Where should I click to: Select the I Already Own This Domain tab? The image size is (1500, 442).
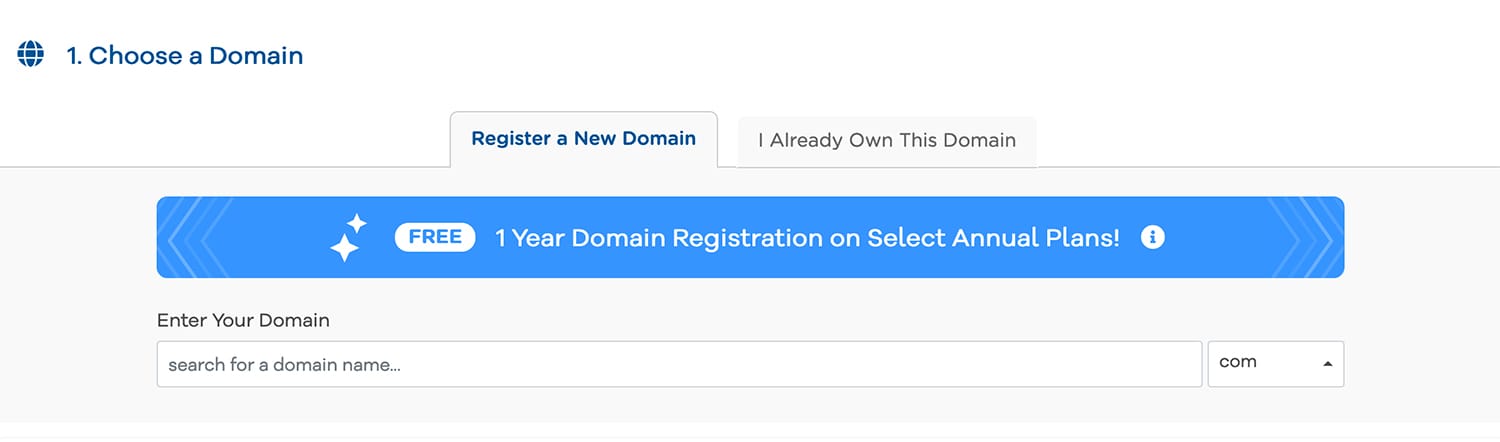coord(887,141)
